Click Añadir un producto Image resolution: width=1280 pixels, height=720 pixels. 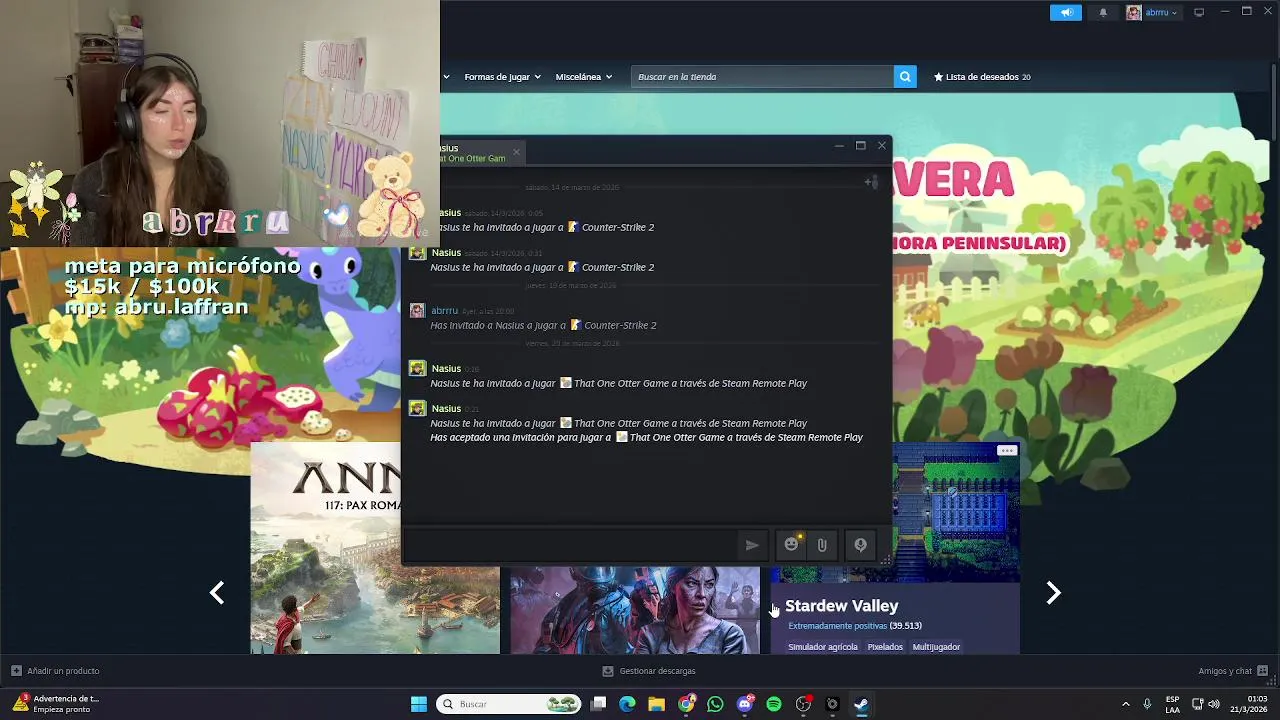click(55, 671)
